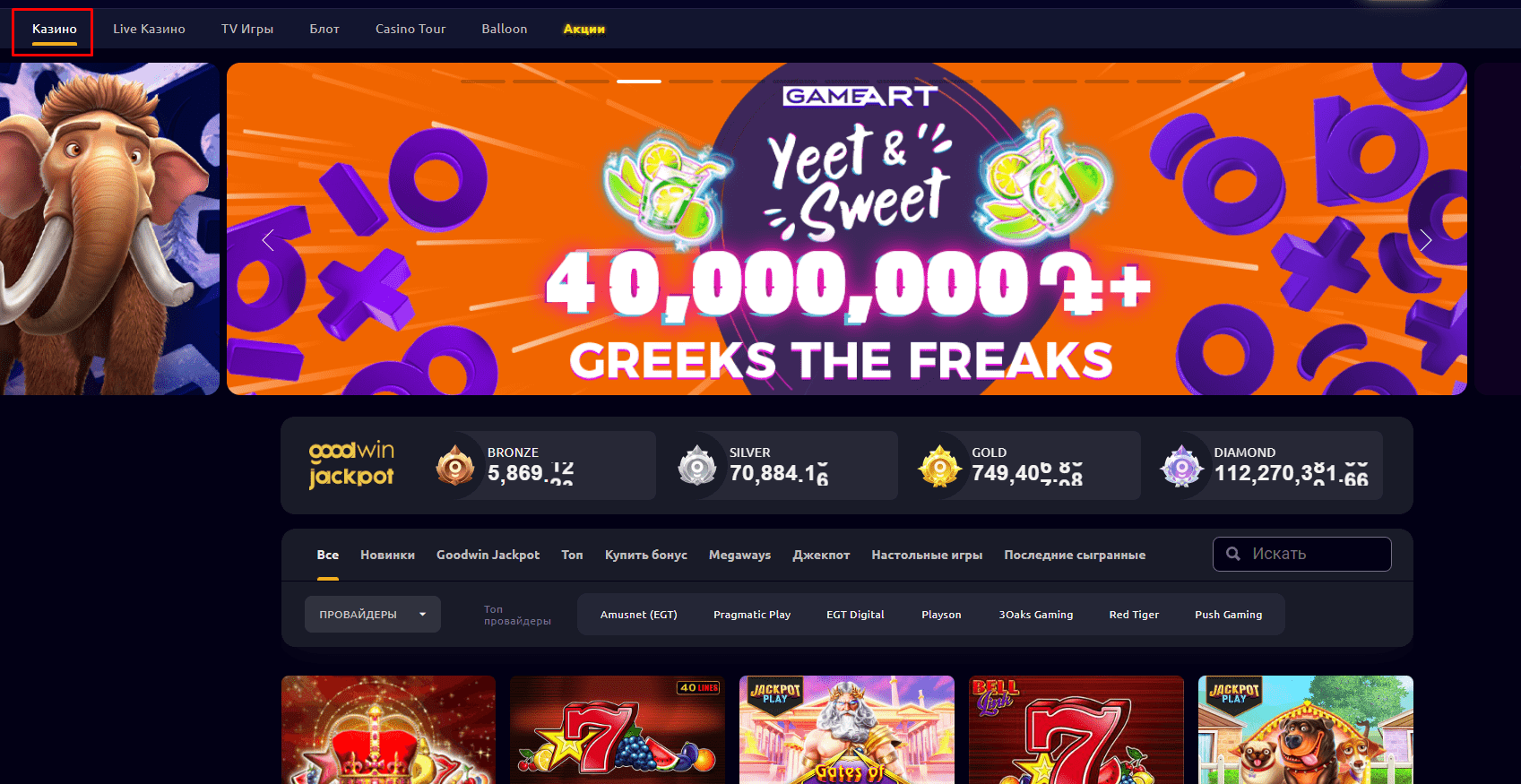Open the Bell Link sevens game thumbnail
This screenshot has width=1521, height=784.
1076,729
